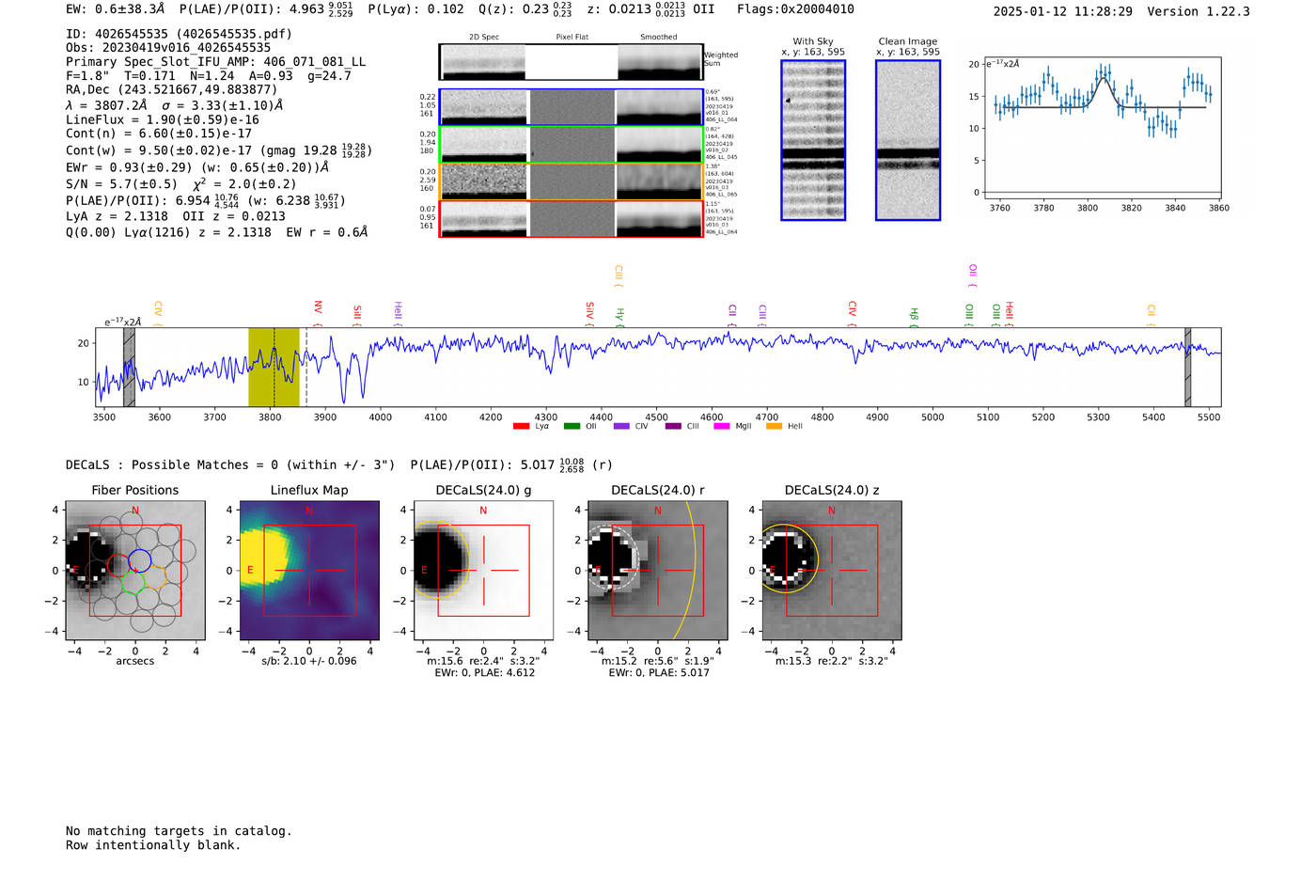The height and width of the screenshot is (896, 1316).
Task: Click the EWr: 0, PLAE: 5.017 caption
Action: pos(658,673)
